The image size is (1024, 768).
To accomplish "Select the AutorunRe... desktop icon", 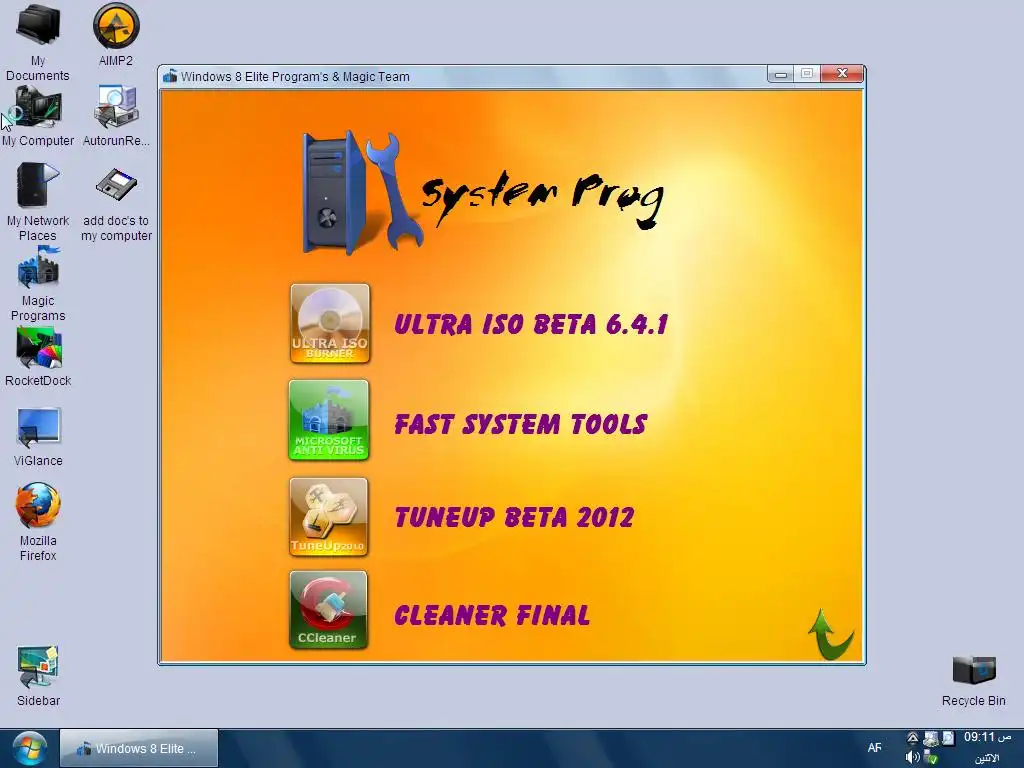I will pyautogui.click(x=116, y=116).
